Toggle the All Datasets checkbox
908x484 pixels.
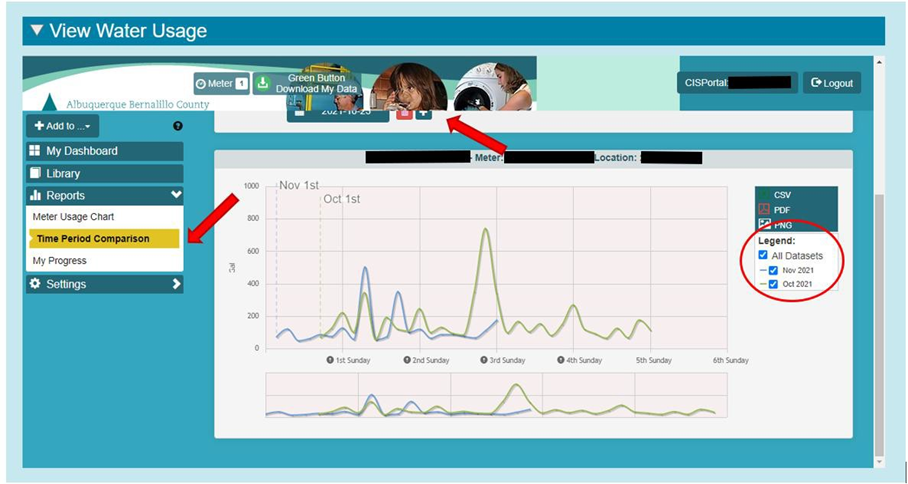[x=764, y=256]
